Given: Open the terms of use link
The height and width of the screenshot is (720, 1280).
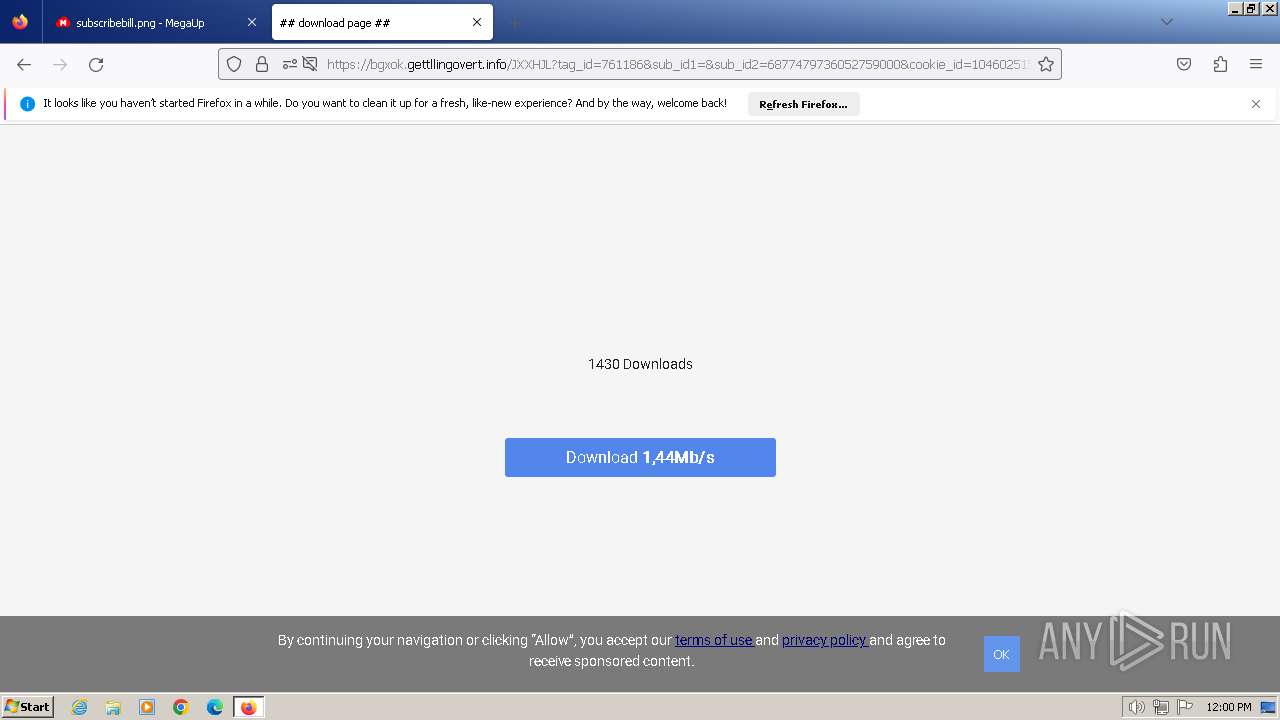Looking at the screenshot, I should (x=714, y=640).
